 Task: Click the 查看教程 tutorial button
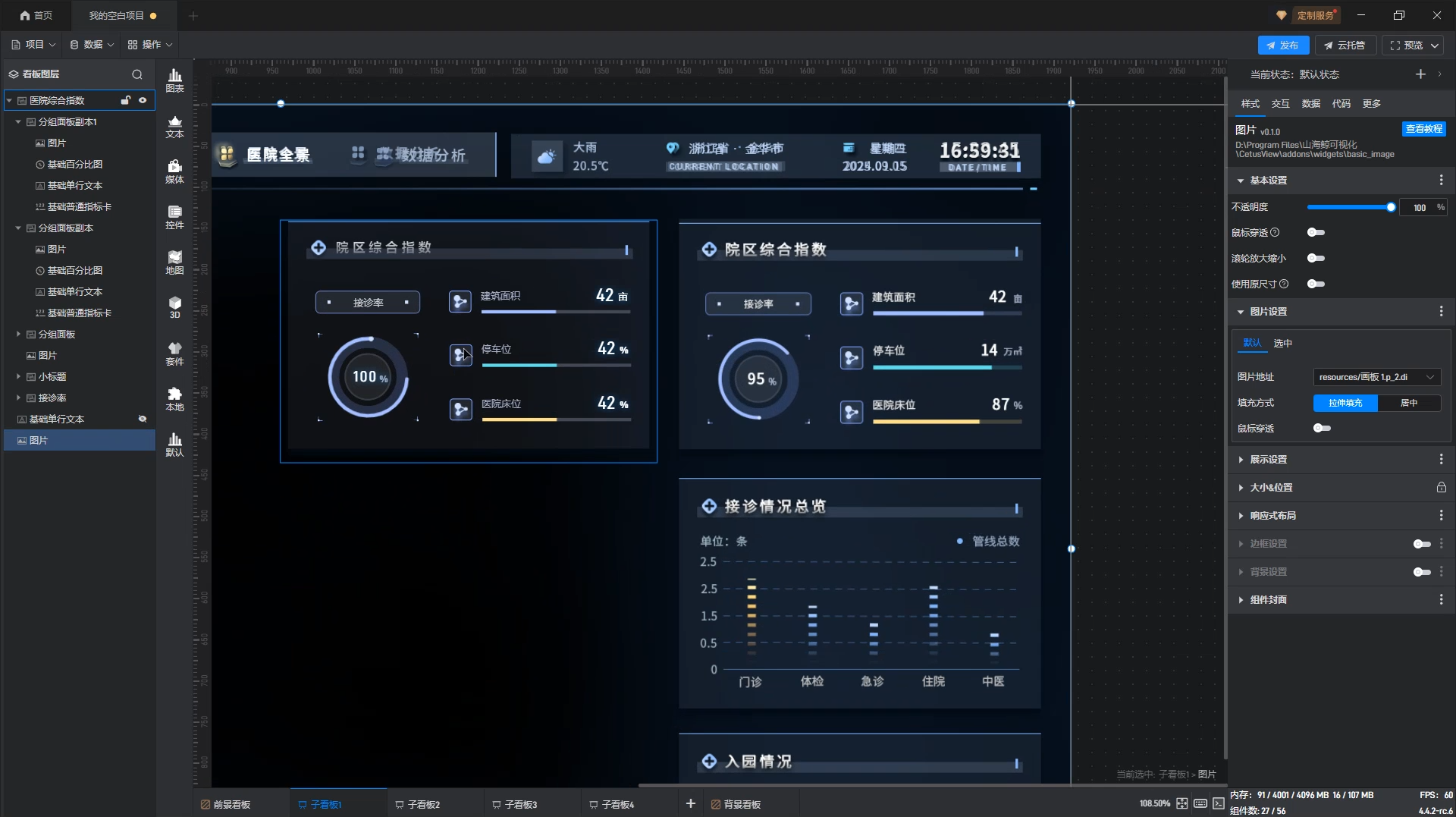(1423, 129)
